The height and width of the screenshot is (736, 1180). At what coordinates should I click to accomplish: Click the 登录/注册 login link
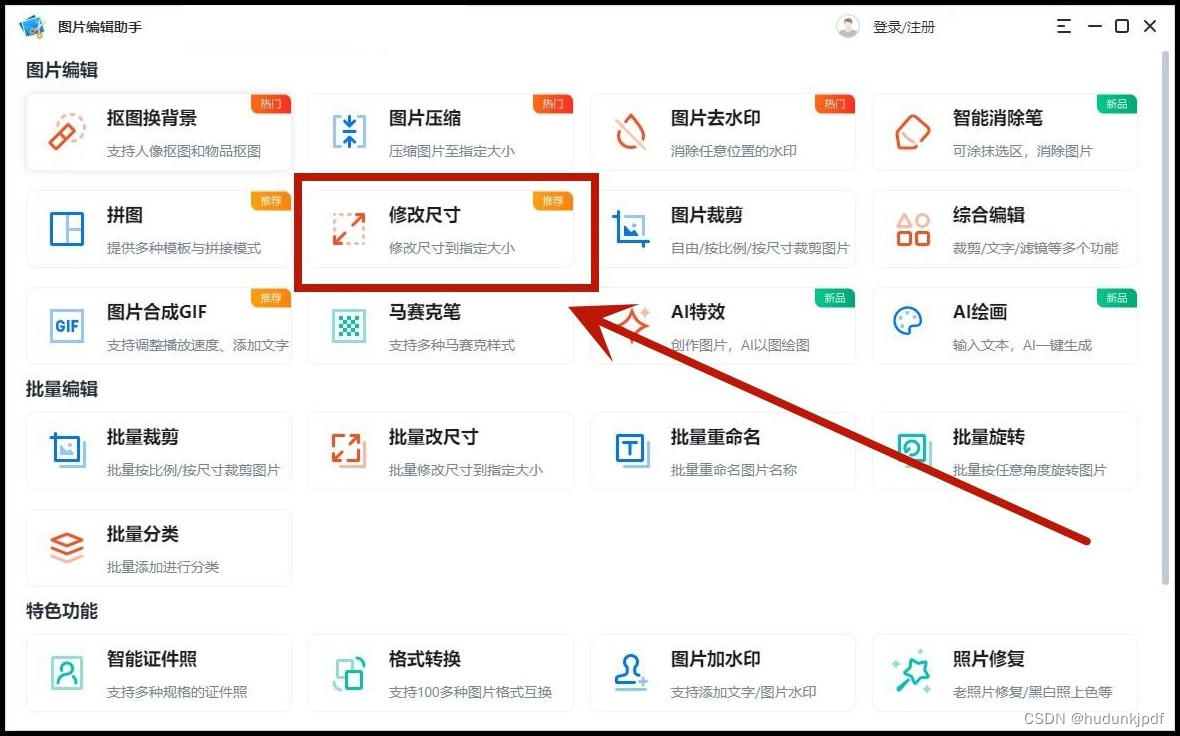pos(903,27)
